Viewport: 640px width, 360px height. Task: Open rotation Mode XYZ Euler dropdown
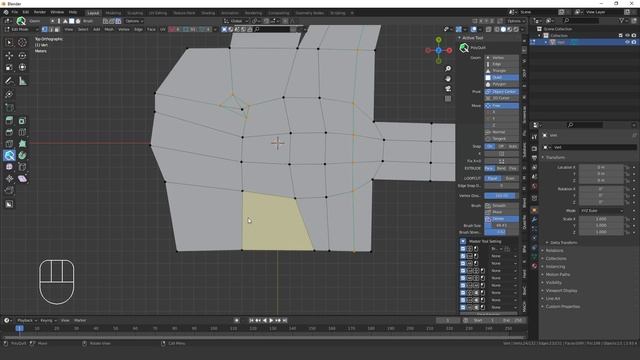[602, 211]
